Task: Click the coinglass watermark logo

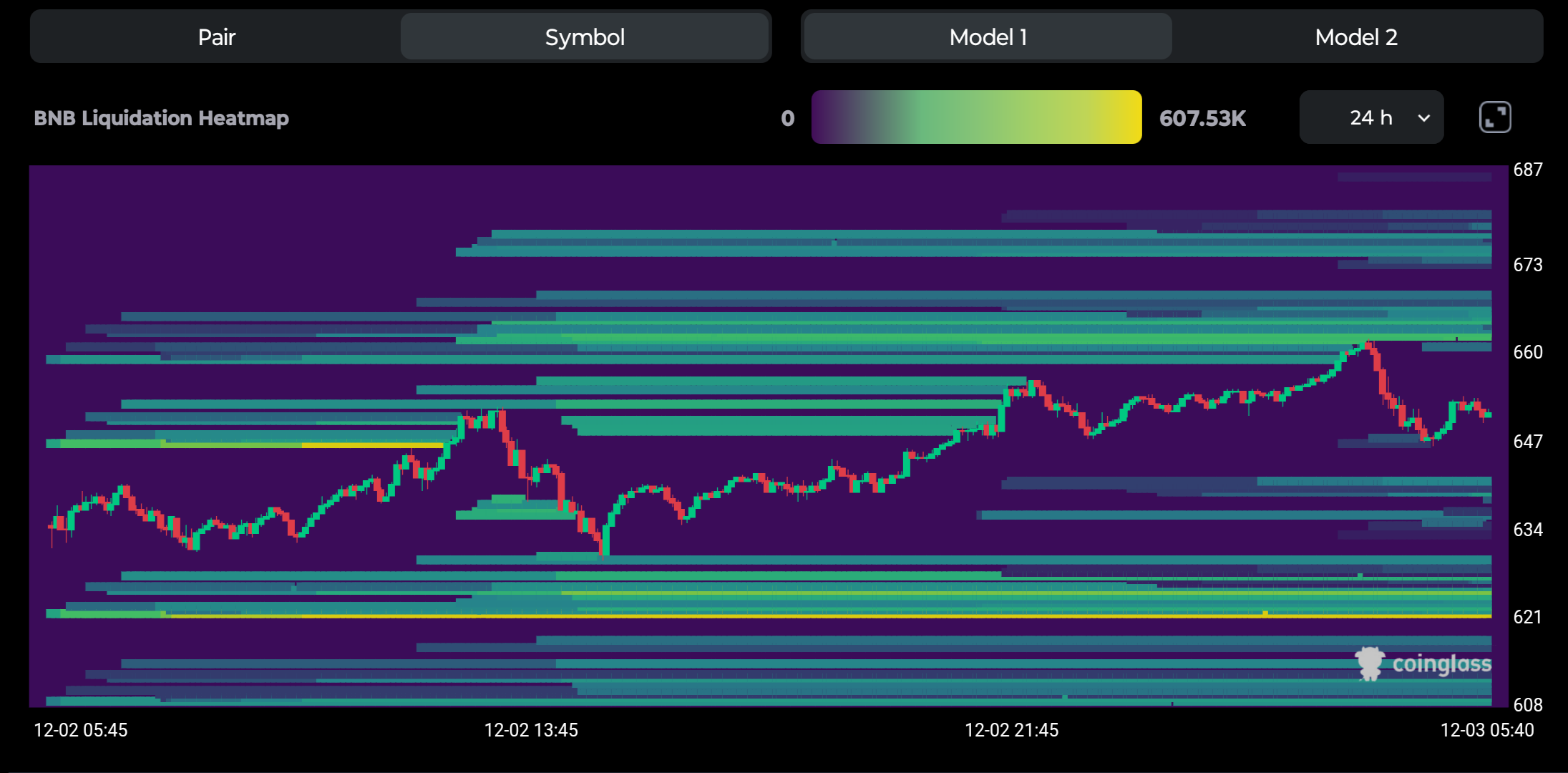Action: (1422, 664)
